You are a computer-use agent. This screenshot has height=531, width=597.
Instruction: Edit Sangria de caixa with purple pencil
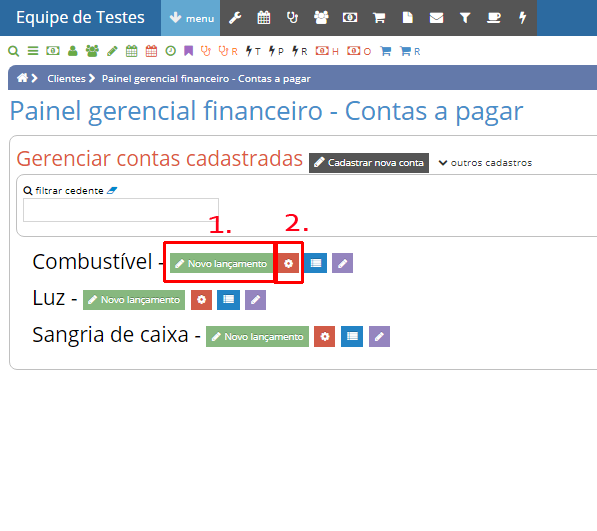coord(379,336)
